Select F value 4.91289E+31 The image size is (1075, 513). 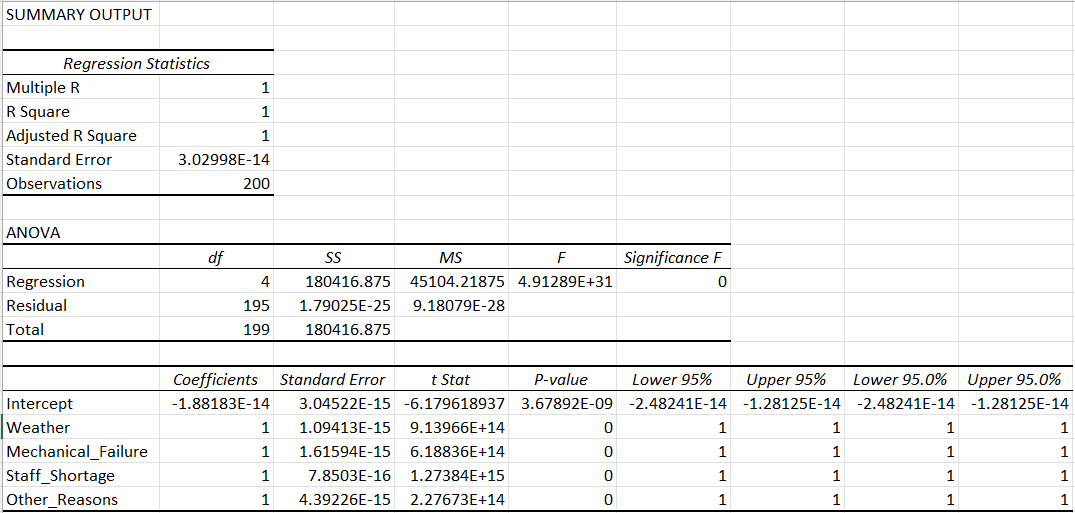point(562,282)
